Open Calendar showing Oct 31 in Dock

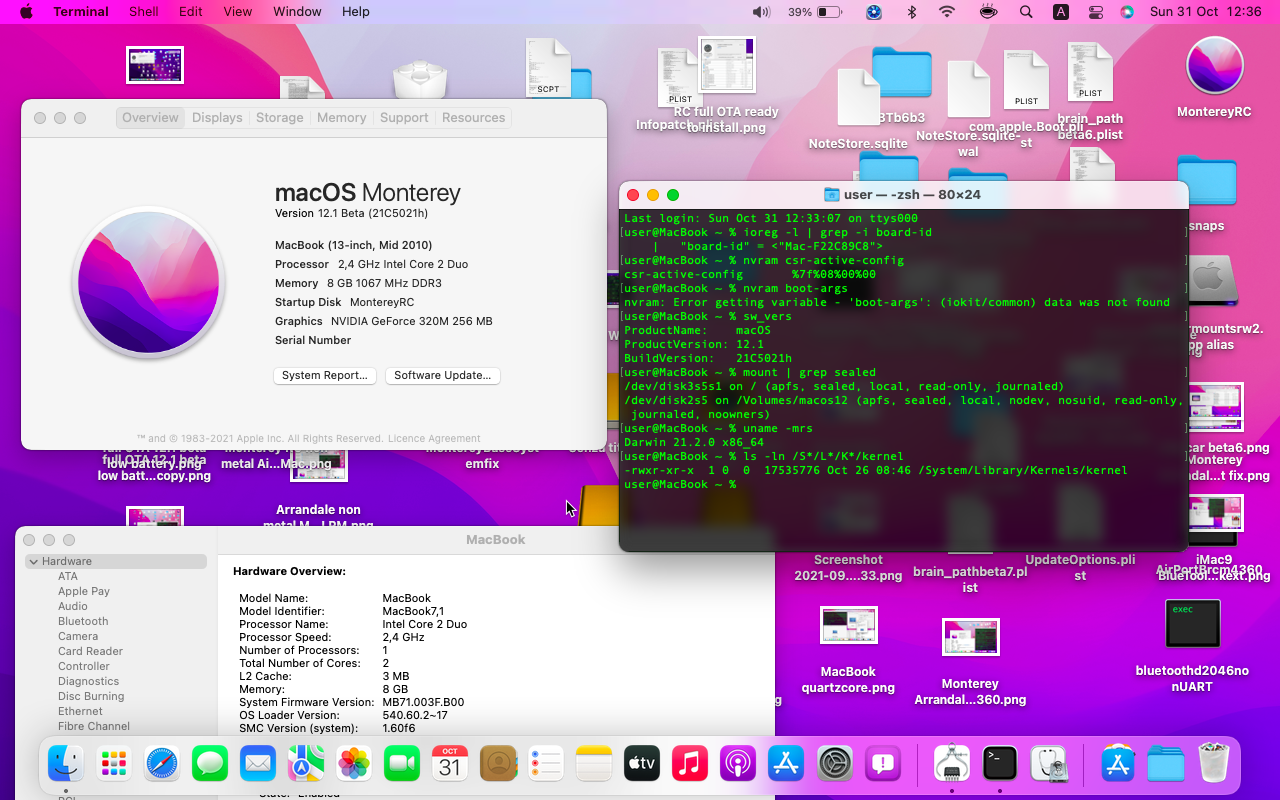pos(450,764)
